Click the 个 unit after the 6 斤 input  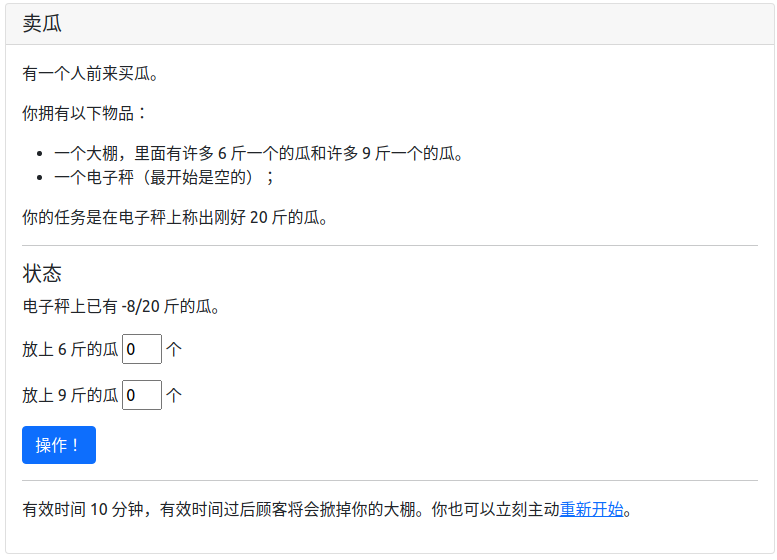click(174, 350)
